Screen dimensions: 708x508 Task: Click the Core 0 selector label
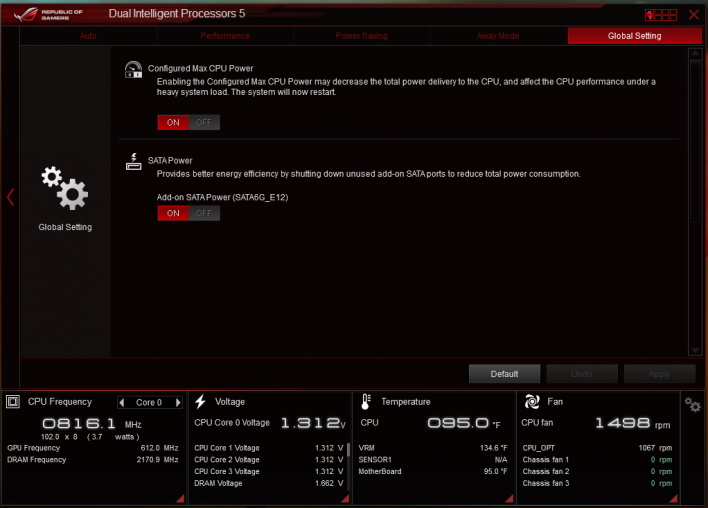(149, 402)
